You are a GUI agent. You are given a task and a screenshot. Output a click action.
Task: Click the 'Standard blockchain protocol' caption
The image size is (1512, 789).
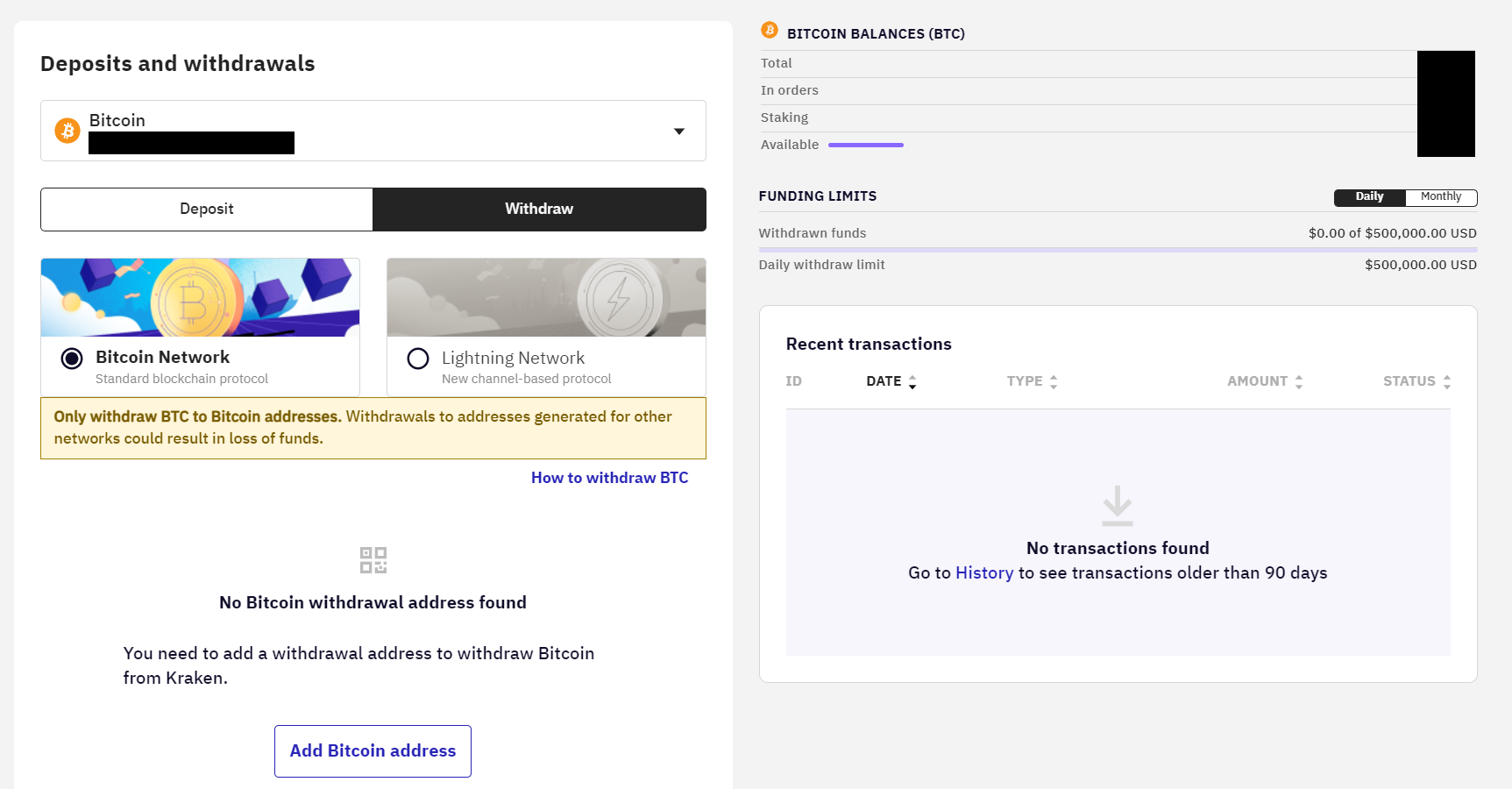pos(182,379)
